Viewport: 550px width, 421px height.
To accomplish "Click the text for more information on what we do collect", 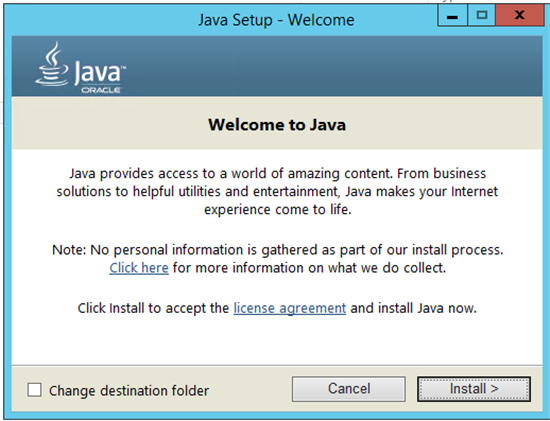I will point(309,268).
